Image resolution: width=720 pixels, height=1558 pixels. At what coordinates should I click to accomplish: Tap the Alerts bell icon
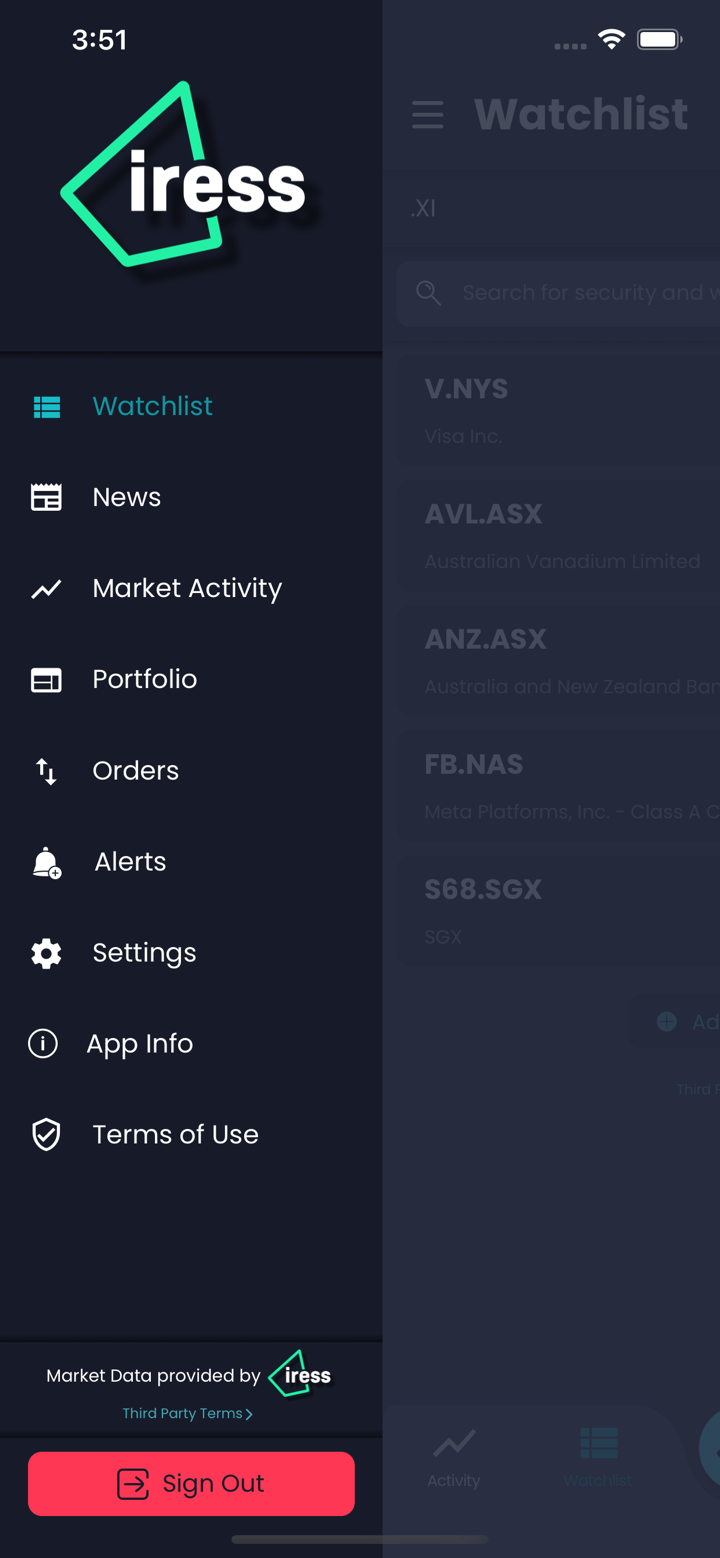[46, 862]
